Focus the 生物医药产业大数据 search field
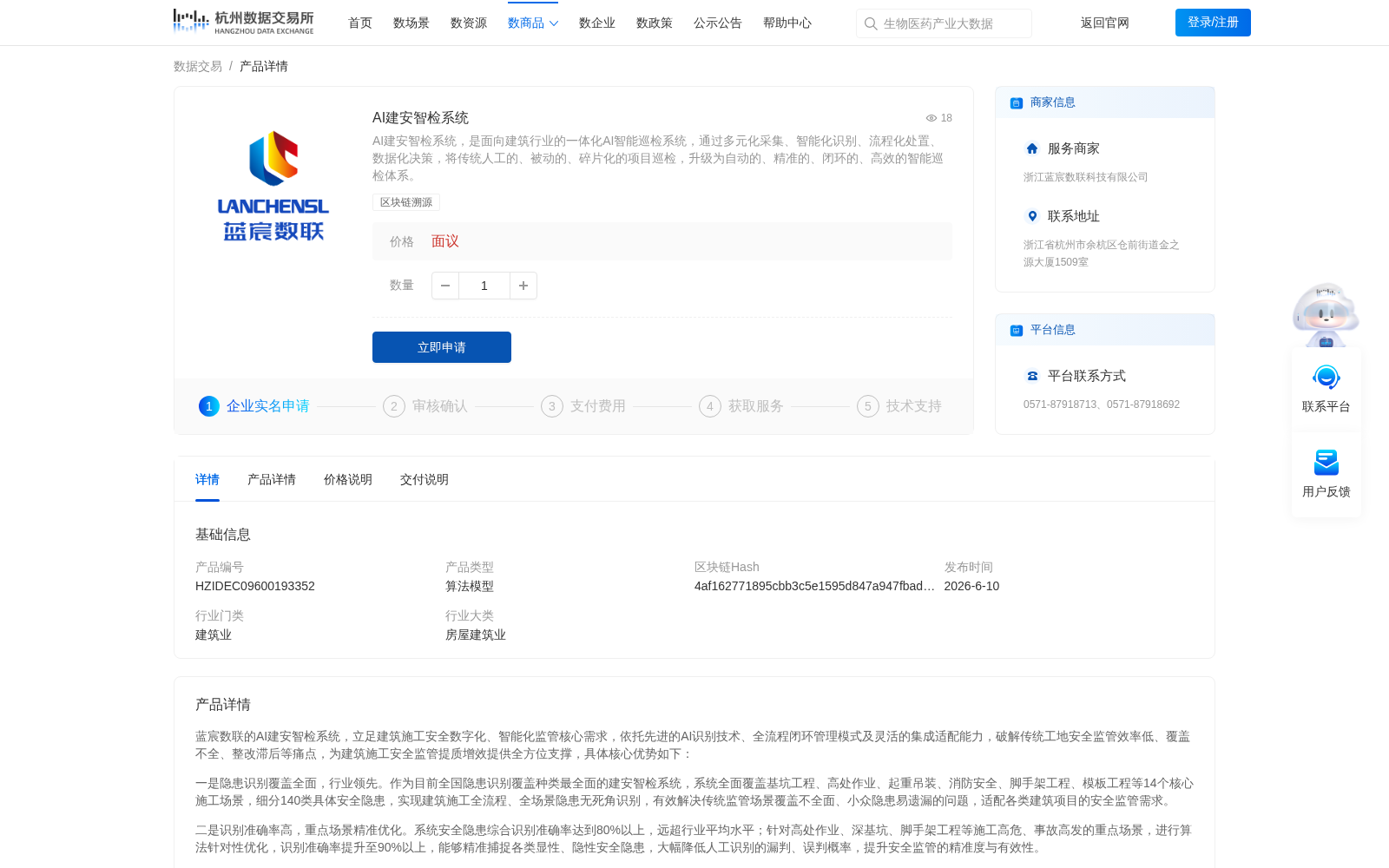The image size is (1389, 868). point(944,23)
